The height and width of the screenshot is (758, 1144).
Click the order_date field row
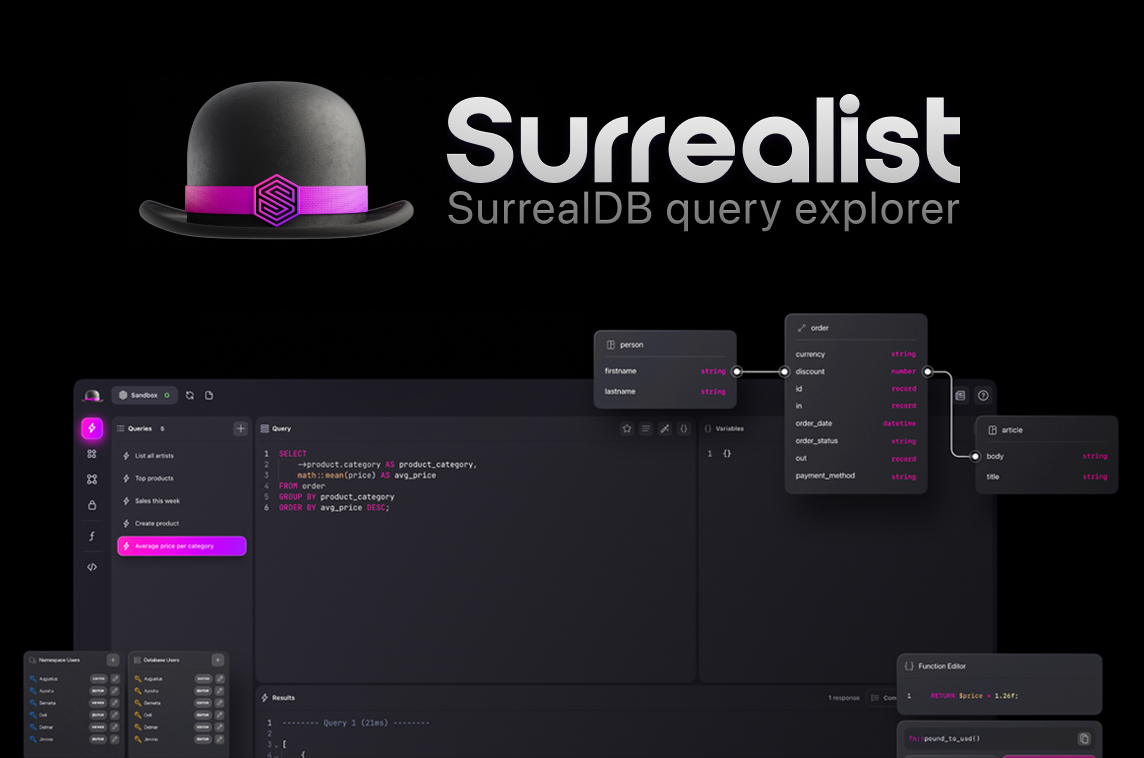(x=855, y=424)
